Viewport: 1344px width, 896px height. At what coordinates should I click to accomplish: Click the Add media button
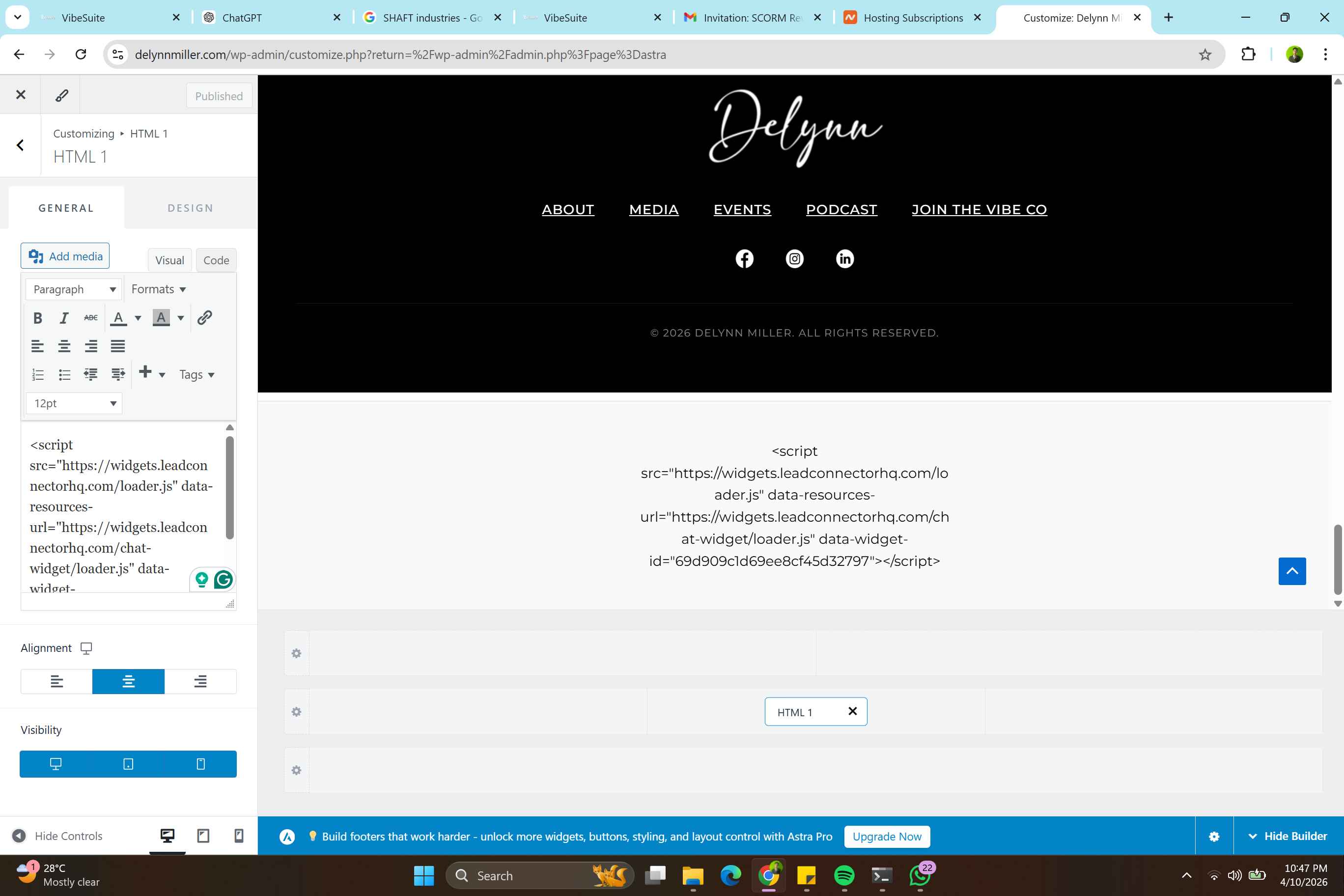click(x=65, y=256)
